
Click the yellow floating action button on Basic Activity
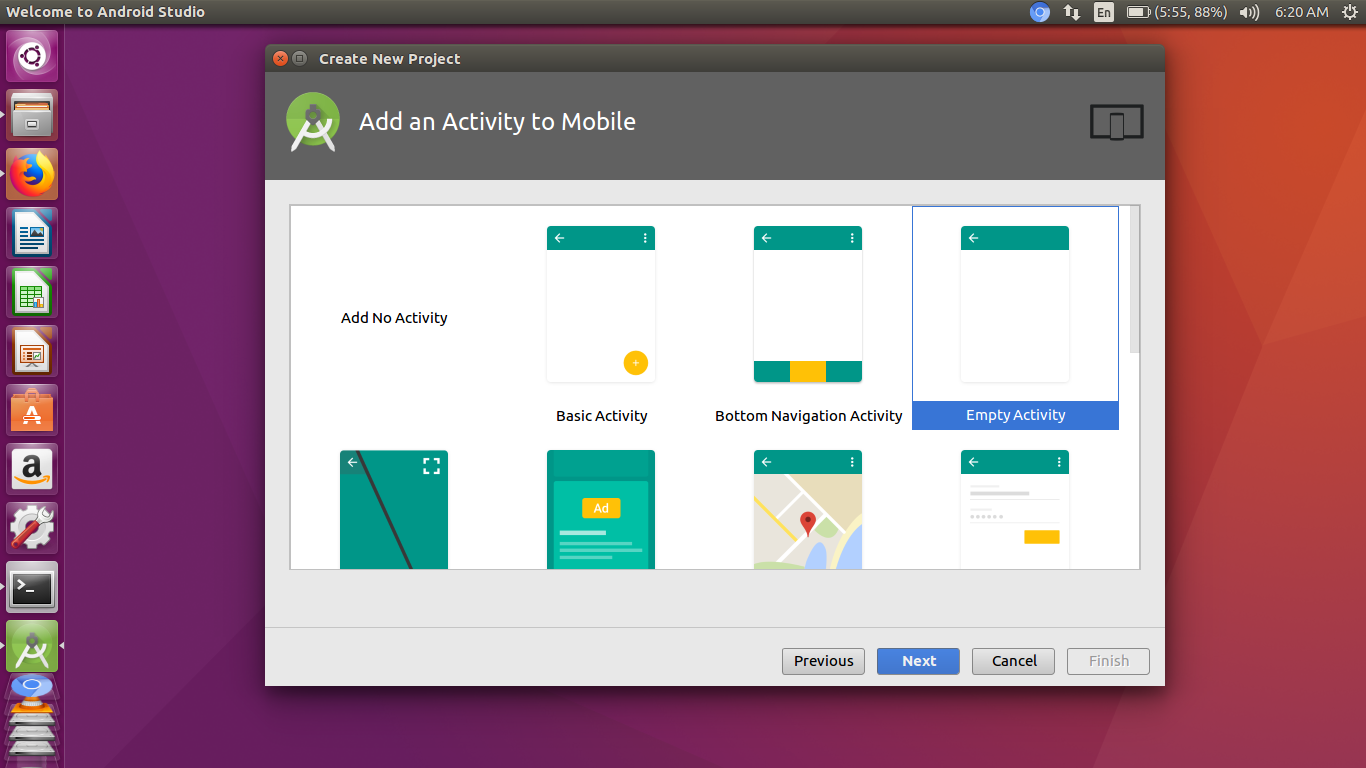(635, 363)
